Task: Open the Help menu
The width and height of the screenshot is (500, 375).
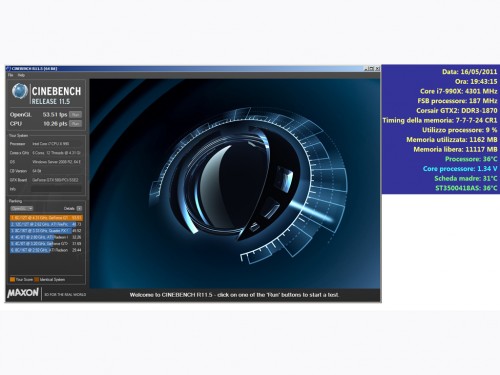Action: (x=21, y=75)
